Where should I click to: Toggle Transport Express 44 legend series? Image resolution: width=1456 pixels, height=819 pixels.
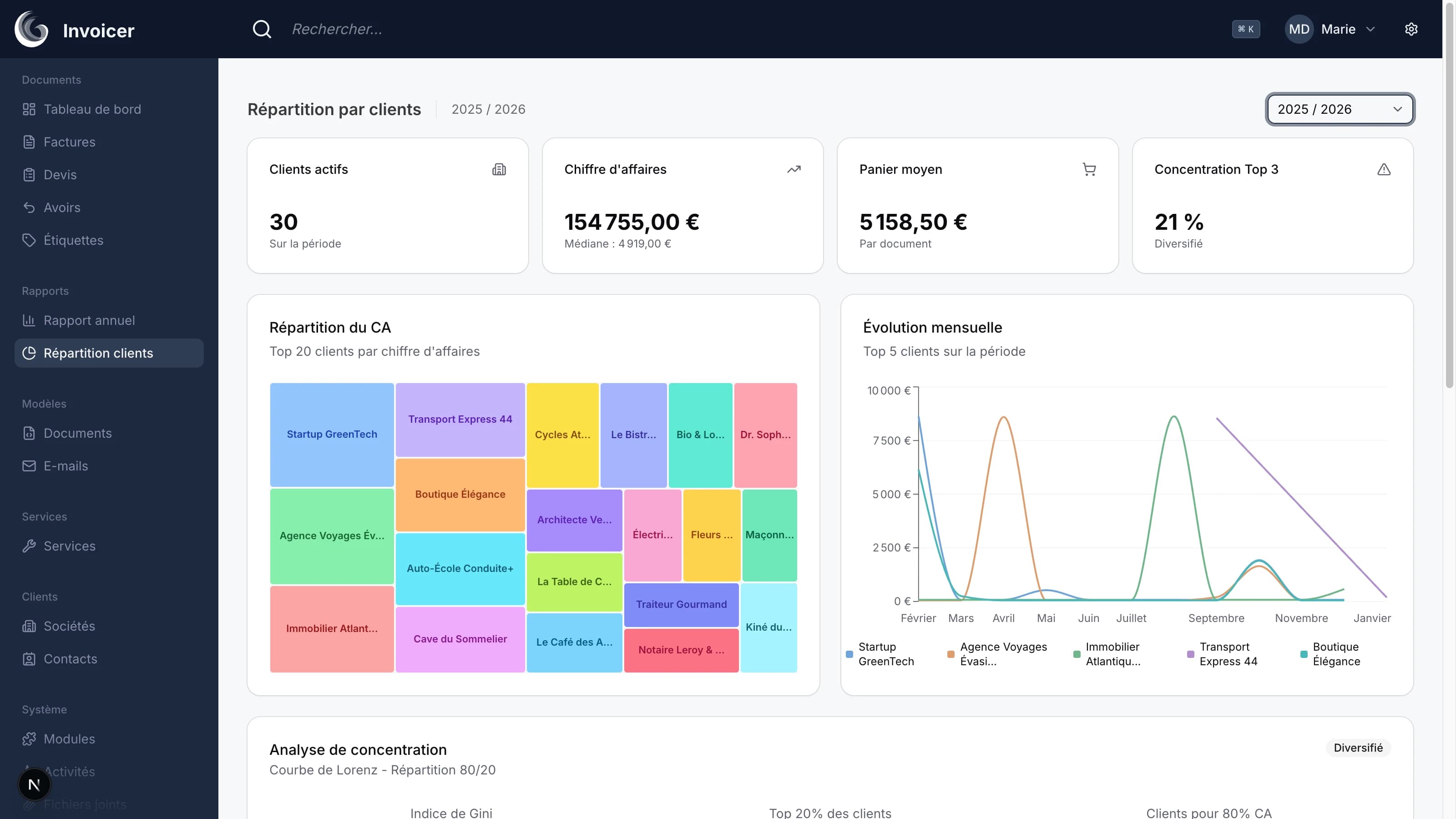coord(1228,654)
